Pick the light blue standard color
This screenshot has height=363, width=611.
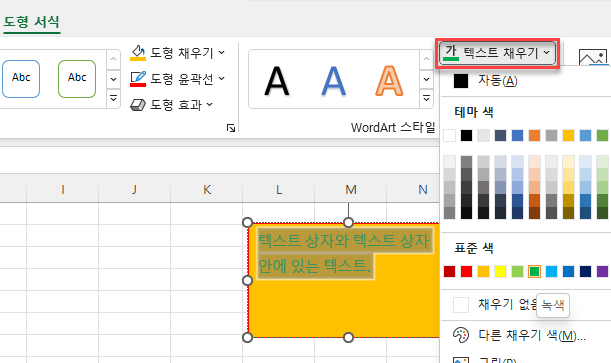[551, 271]
